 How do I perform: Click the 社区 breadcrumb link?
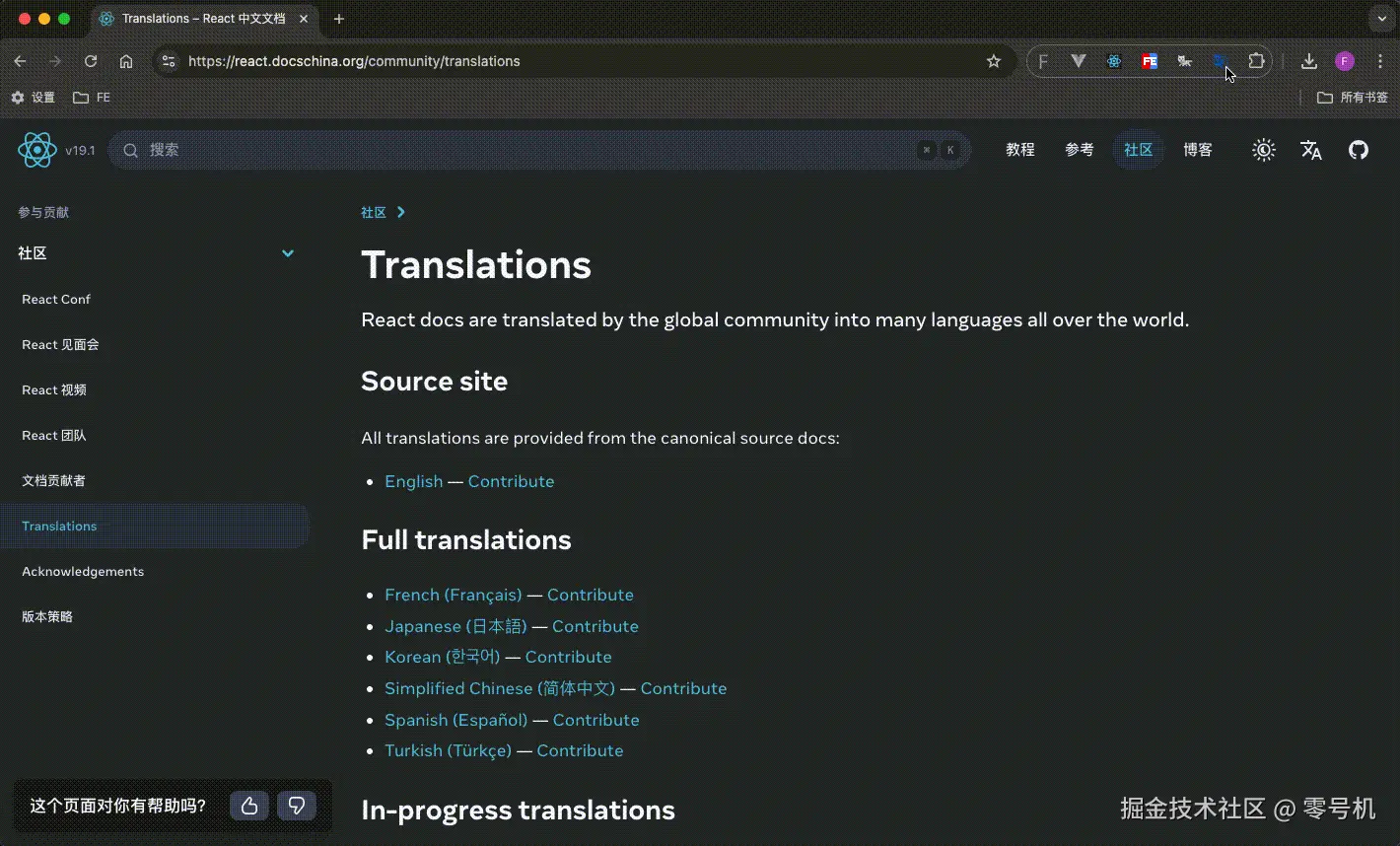[374, 212]
